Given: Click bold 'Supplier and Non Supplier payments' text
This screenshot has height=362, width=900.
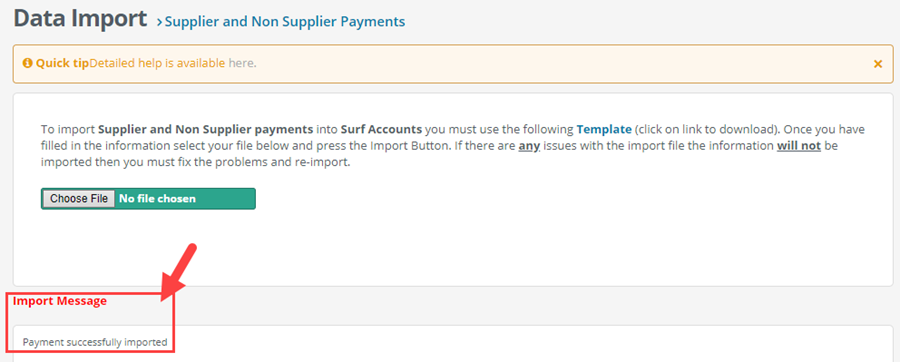Looking at the screenshot, I should pyautogui.click(x=205, y=129).
